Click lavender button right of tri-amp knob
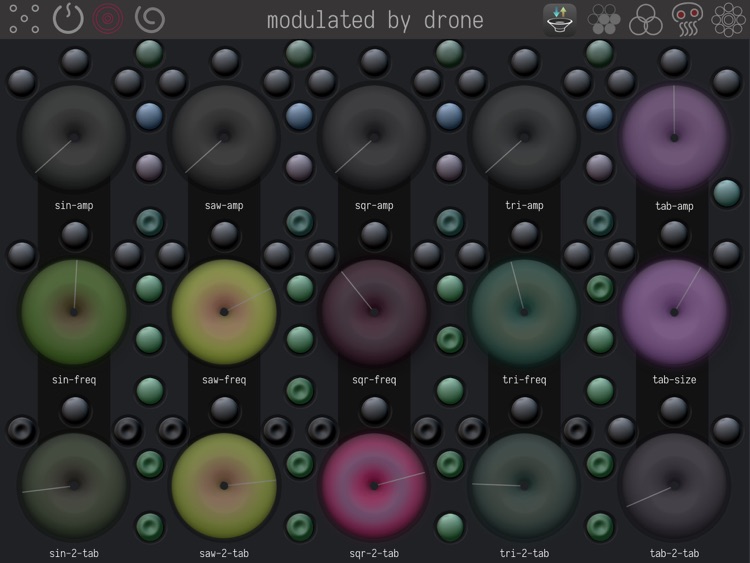The height and width of the screenshot is (563, 750). coord(600,167)
